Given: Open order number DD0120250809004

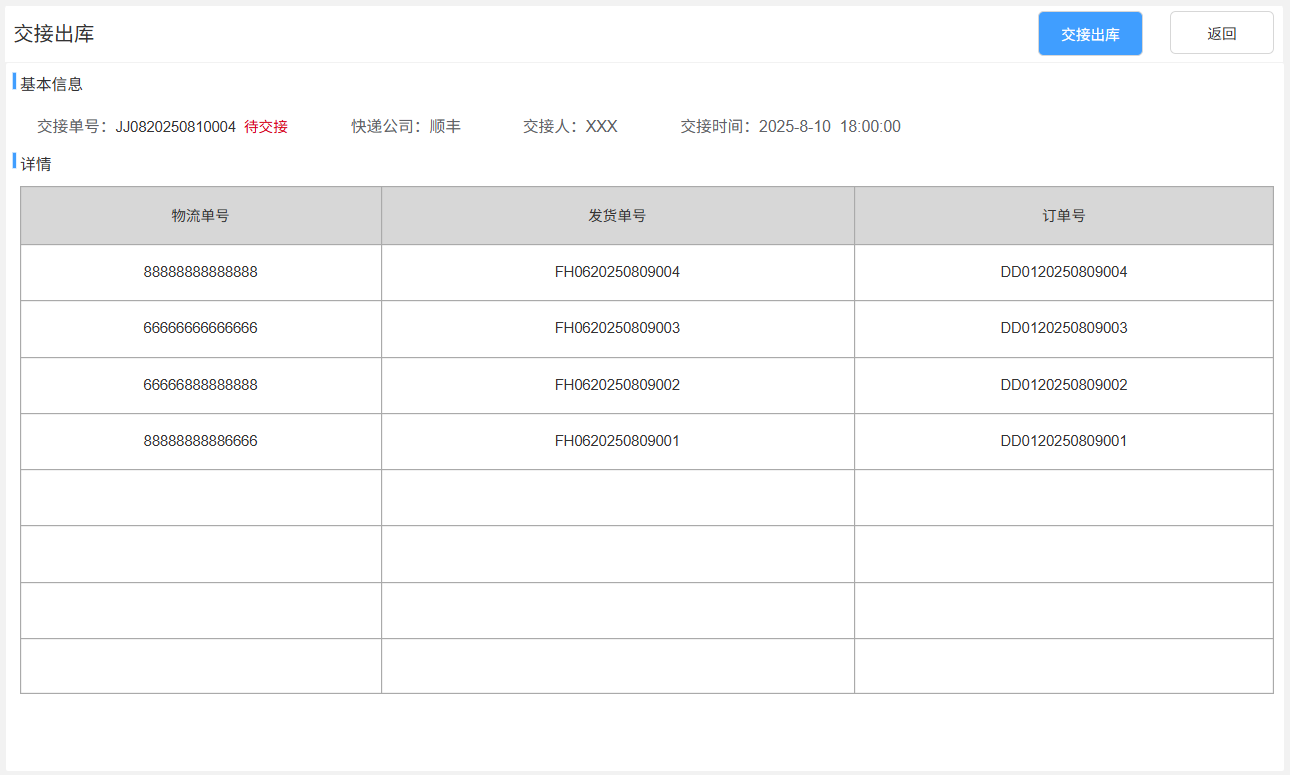Looking at the screenshot, I should 1063,272.
